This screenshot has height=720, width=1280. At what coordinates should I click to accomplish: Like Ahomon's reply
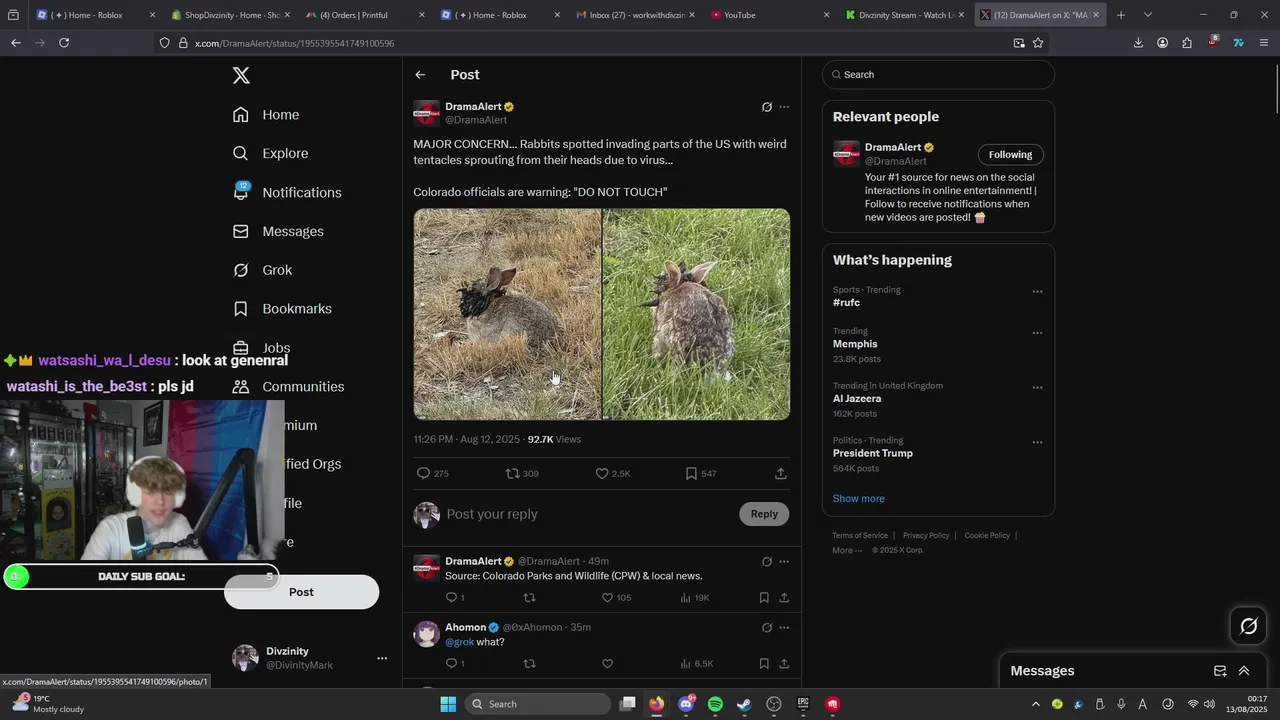coord(607,663)
